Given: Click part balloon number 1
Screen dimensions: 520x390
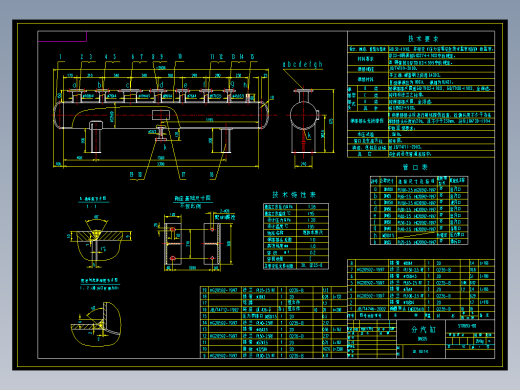Looking at the screenshot, I should (60, 57).
